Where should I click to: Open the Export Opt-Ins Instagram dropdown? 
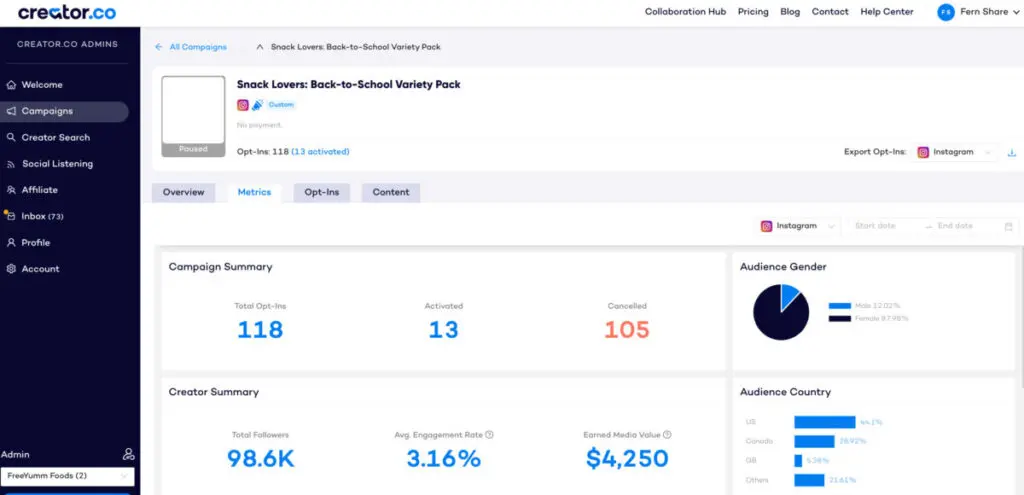[x=957, y=152]
